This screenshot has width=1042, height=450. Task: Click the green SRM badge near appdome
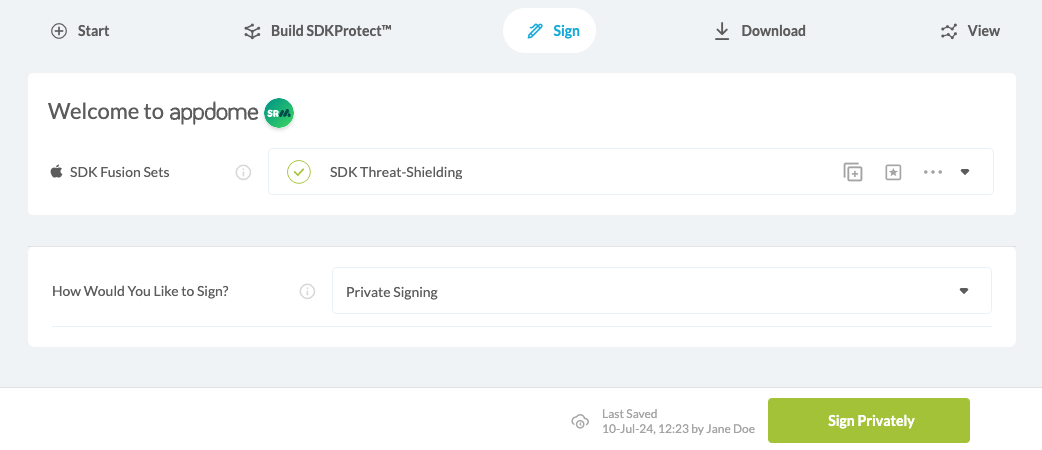click(x=279, y=113)
